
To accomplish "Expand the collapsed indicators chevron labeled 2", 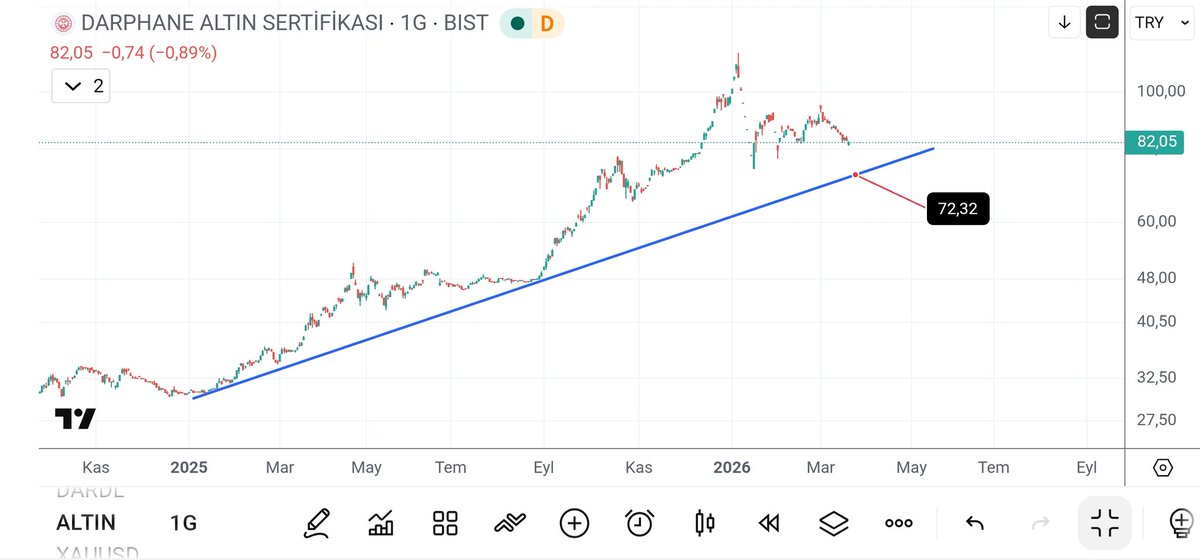I will 81,86.
